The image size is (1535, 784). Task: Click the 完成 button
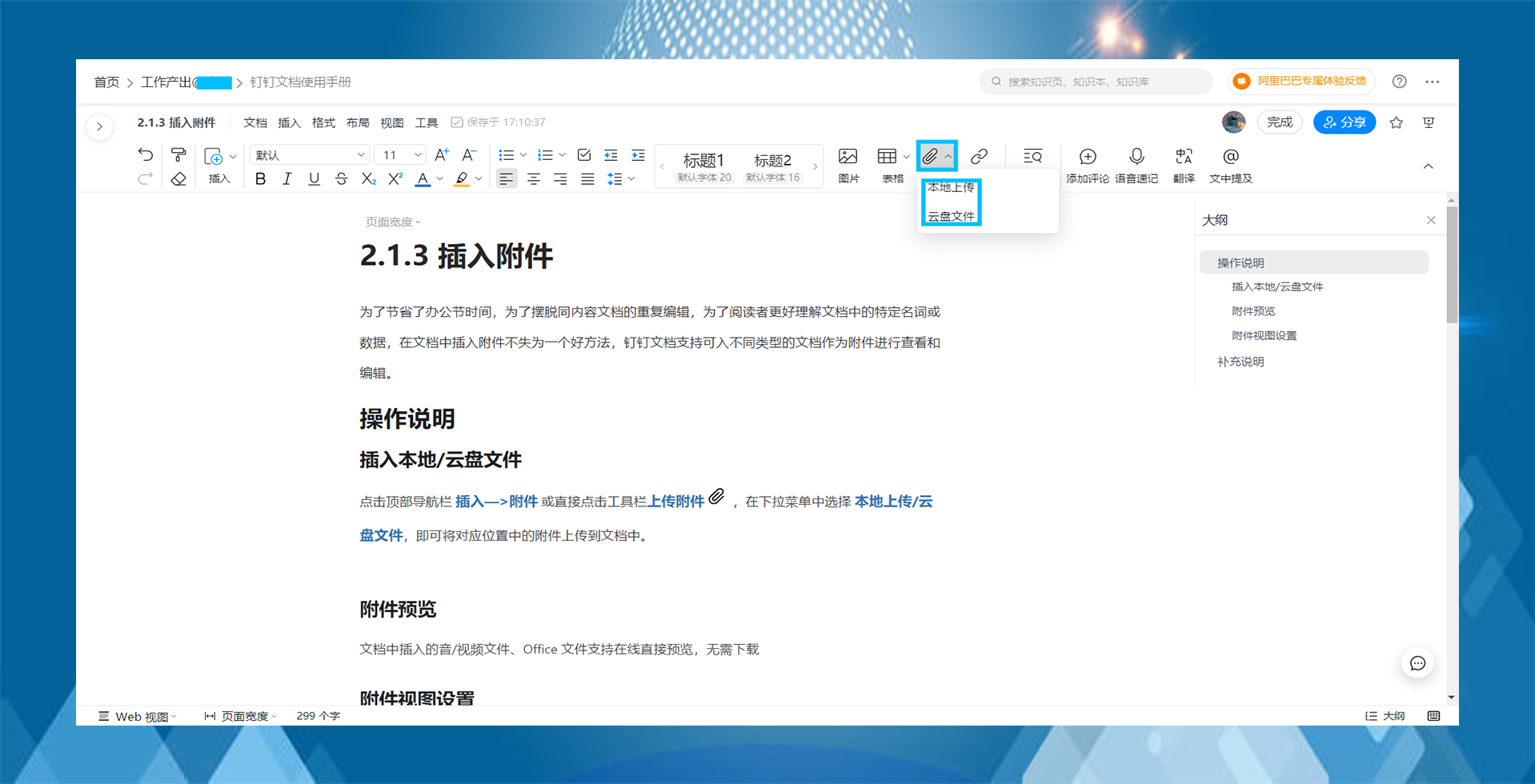coord(1279,122)
